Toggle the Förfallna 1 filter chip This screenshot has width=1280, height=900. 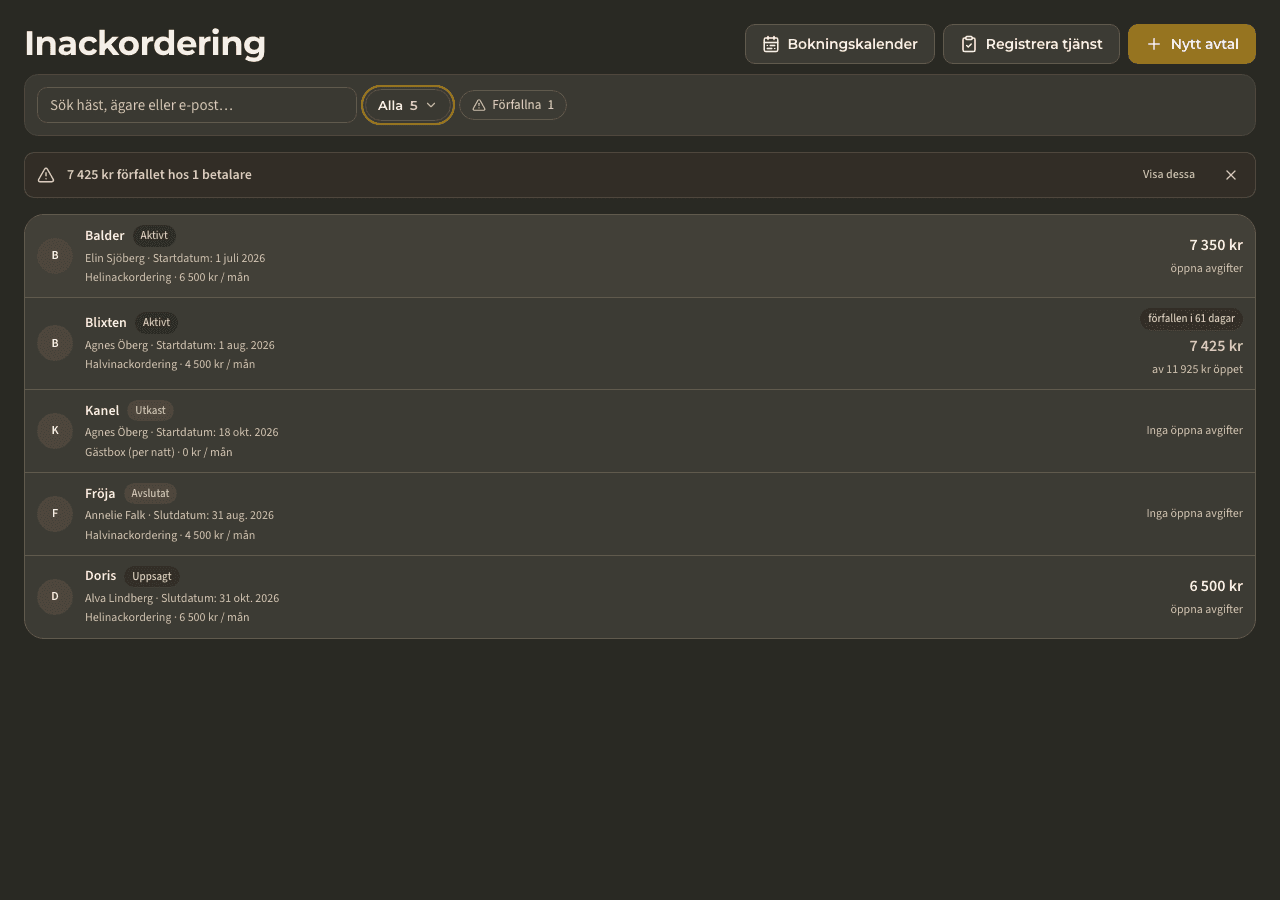[x=513, y=105]
